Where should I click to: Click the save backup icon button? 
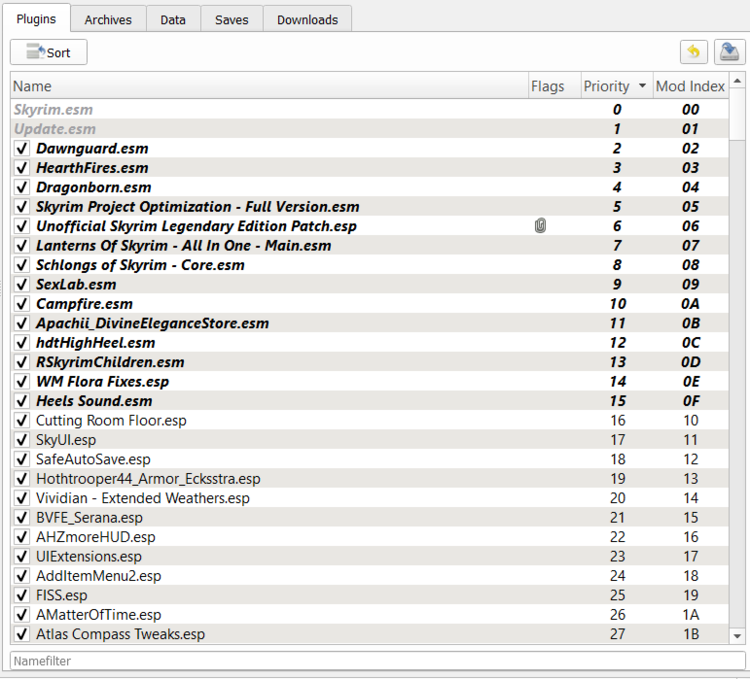tap(729, 52)
